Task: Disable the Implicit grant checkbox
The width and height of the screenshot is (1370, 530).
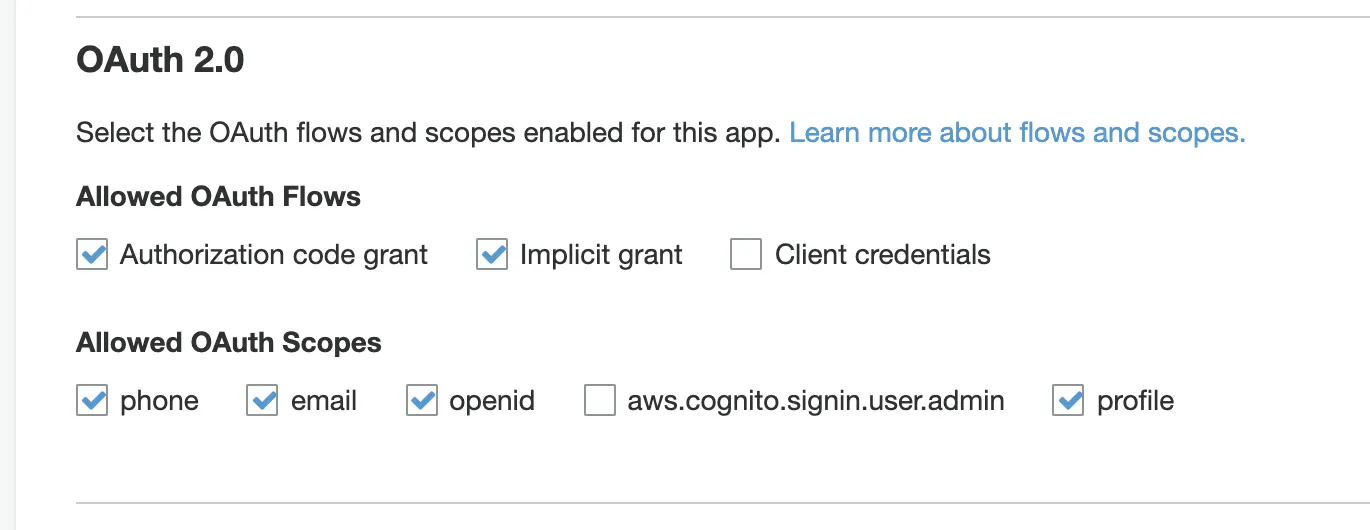Action: point(492,255)
